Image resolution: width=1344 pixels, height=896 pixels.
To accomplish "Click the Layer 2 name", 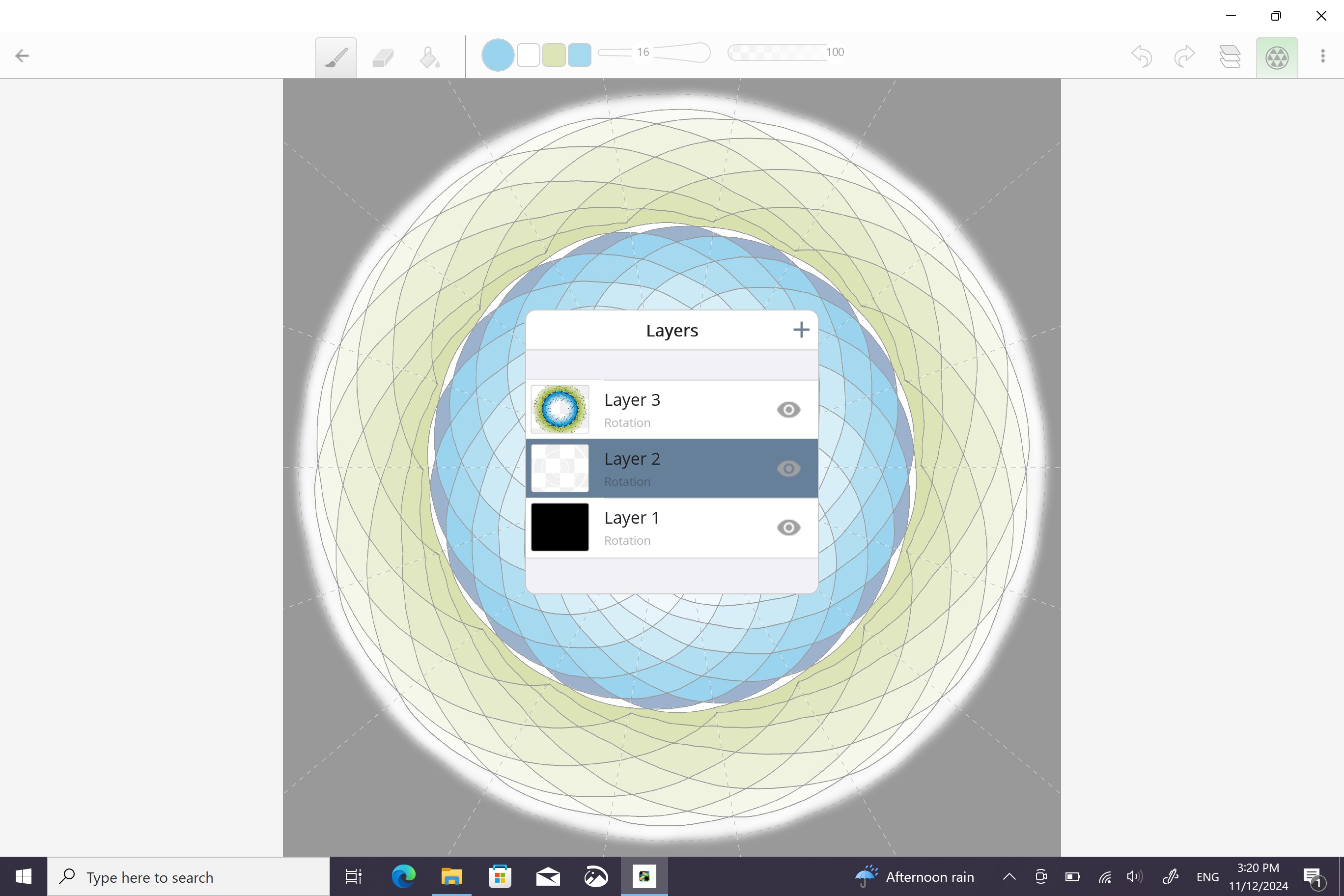I will coord(632,459).
